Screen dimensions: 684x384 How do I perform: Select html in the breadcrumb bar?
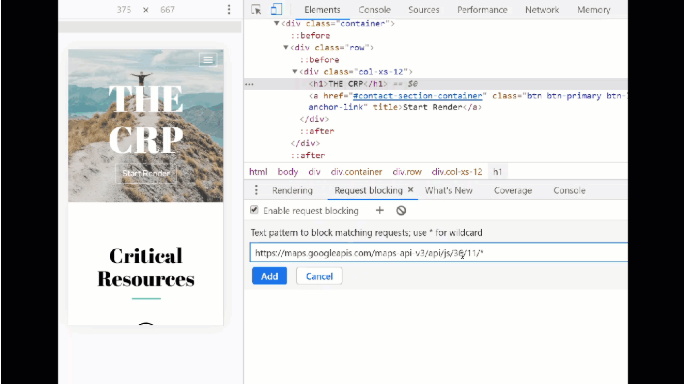click(x=258, y=171)
